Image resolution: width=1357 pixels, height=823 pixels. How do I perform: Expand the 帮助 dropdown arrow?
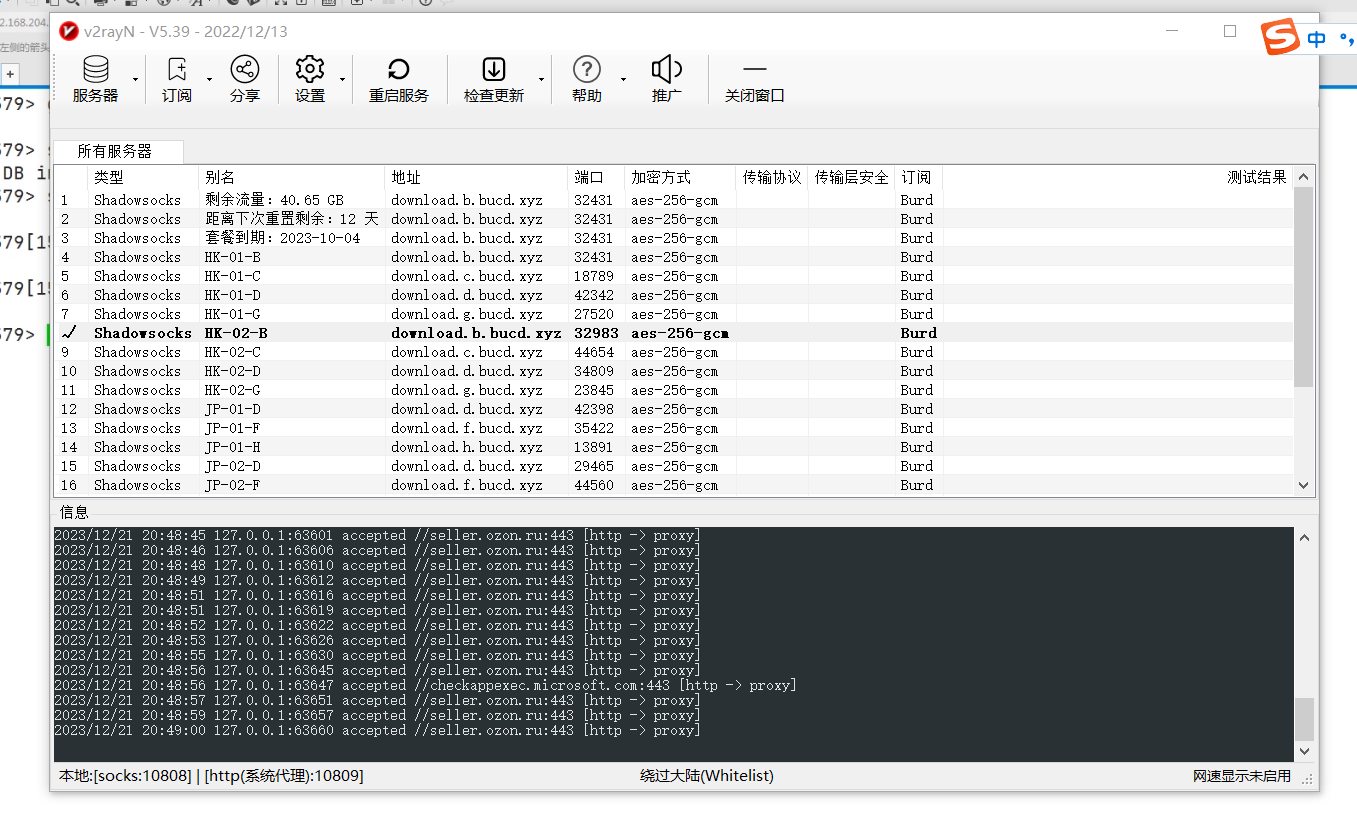coord(623,79)
